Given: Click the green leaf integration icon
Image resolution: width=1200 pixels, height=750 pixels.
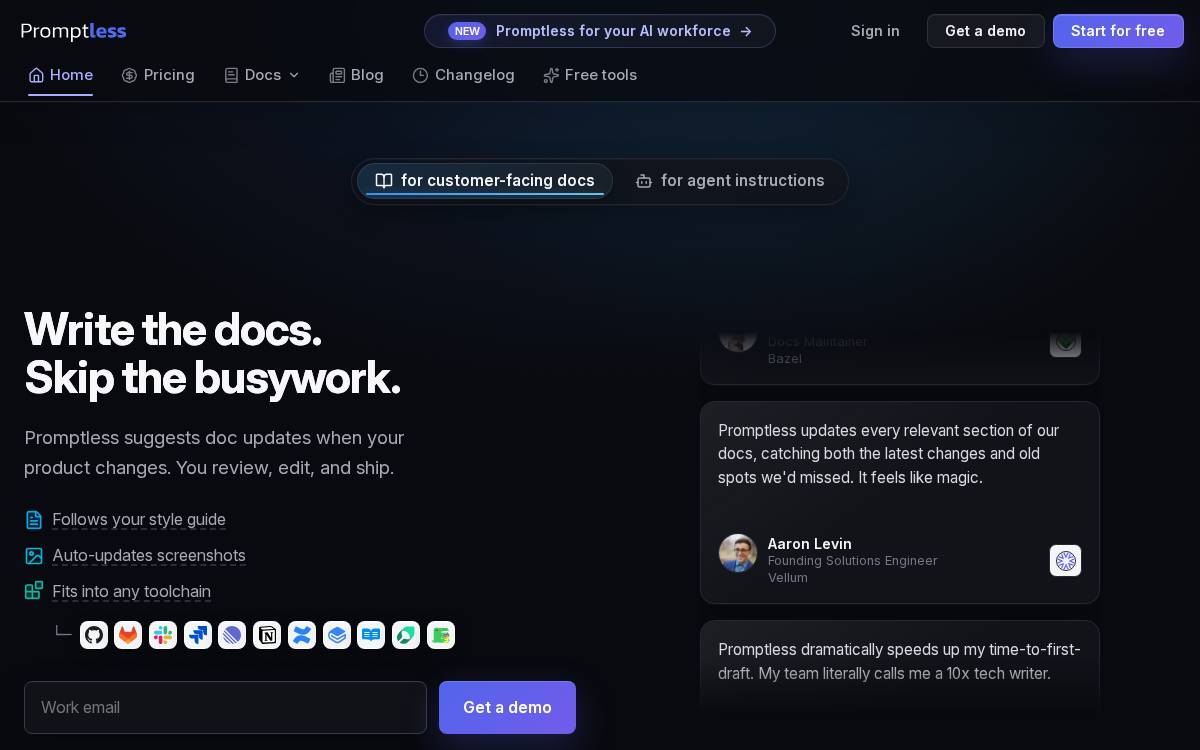Looking at the screenshot, I should (x=406, y=635).
